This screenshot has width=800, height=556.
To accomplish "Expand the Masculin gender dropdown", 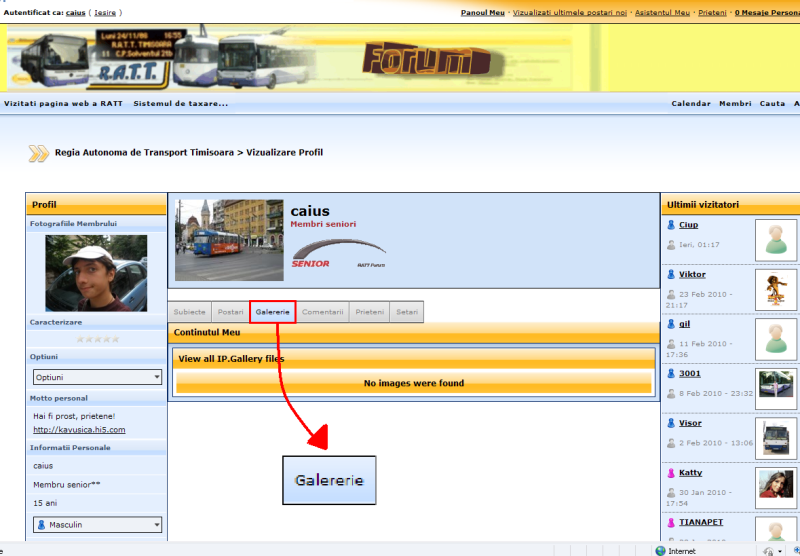I will click(97, 524).
